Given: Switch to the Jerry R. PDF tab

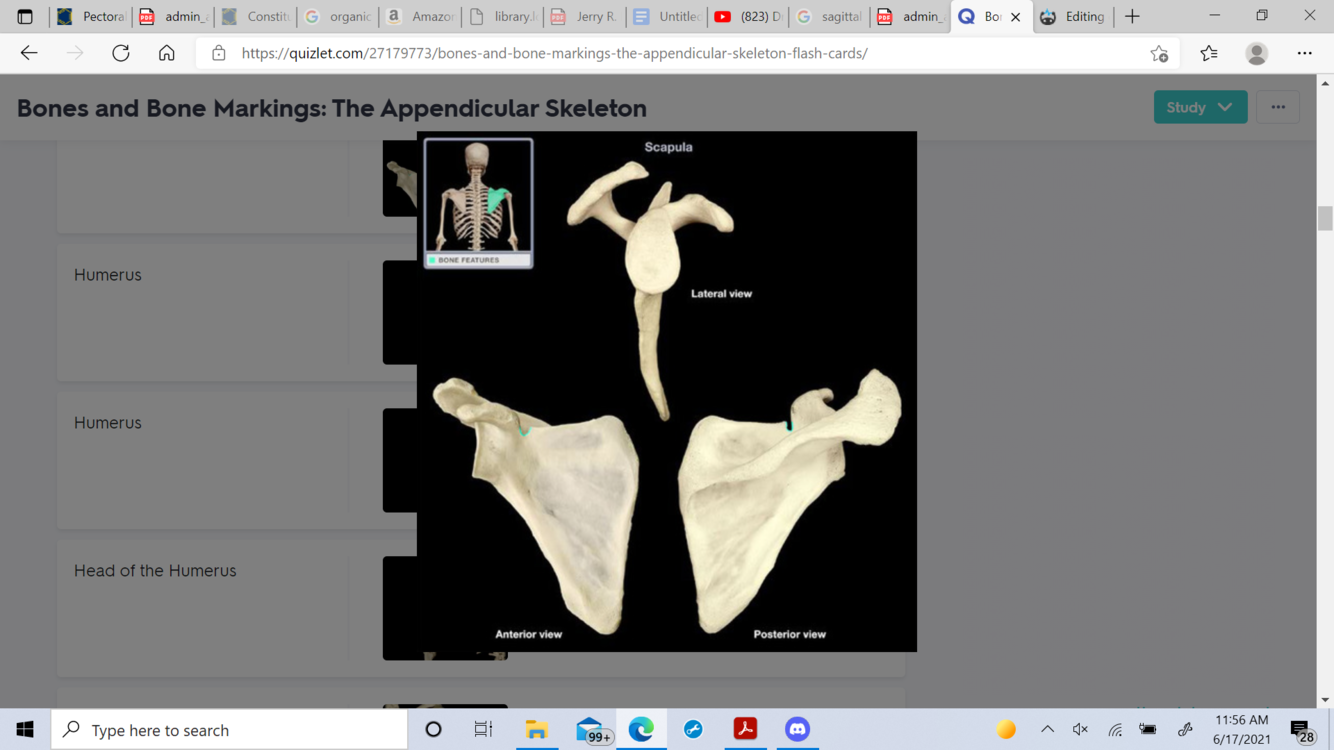Looking at the screenshot, I should coord(583,16).
